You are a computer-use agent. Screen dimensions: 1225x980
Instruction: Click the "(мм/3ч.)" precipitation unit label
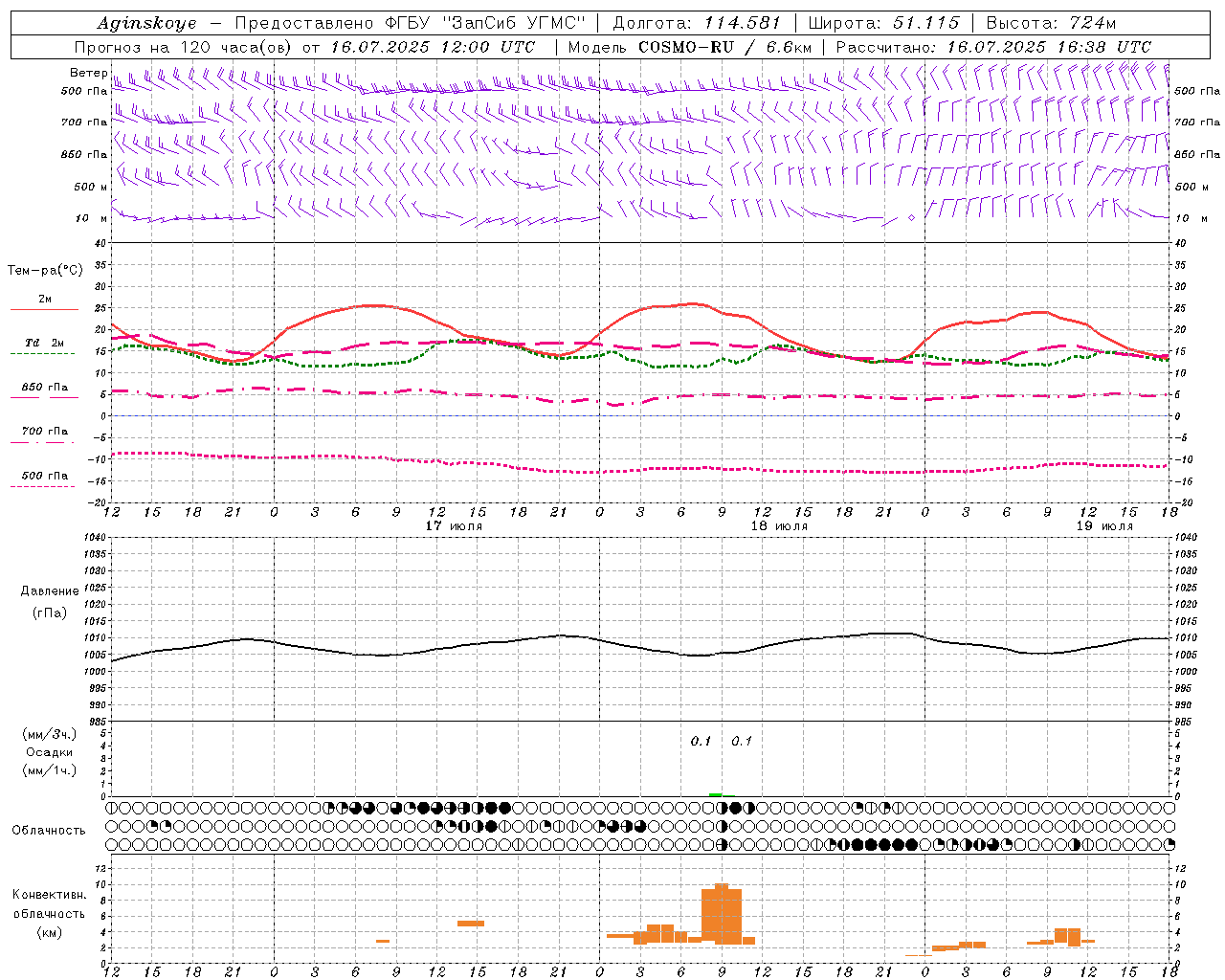(x=50, y=734)
